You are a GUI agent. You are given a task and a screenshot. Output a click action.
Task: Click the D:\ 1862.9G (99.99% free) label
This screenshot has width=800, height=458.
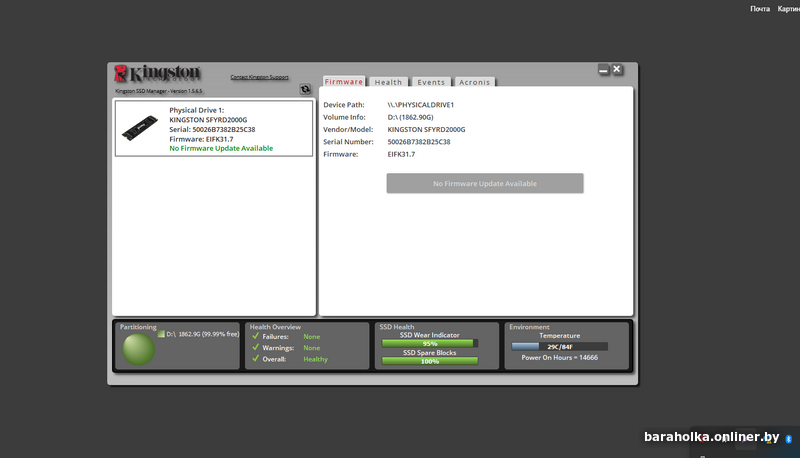pos(203,334)
